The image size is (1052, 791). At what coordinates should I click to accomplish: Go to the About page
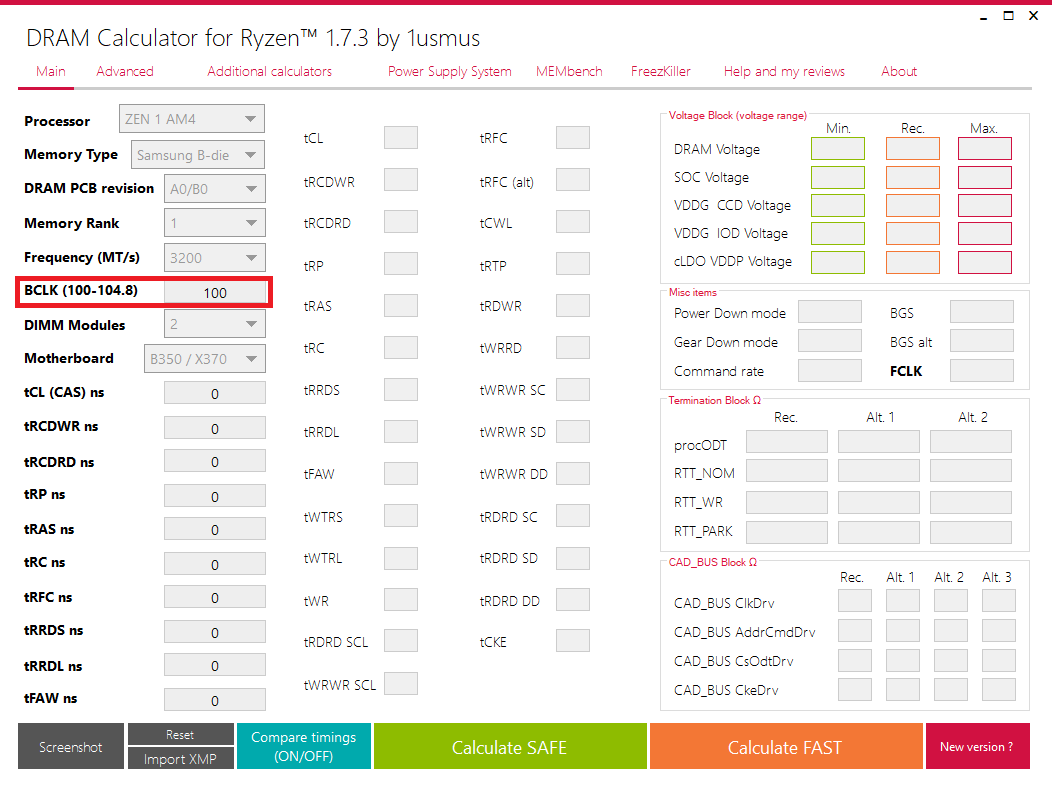898,71
